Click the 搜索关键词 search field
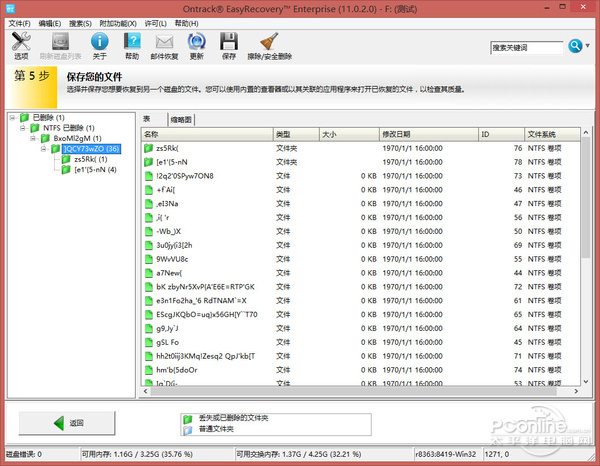600x466 pixels. pos(527,47)
